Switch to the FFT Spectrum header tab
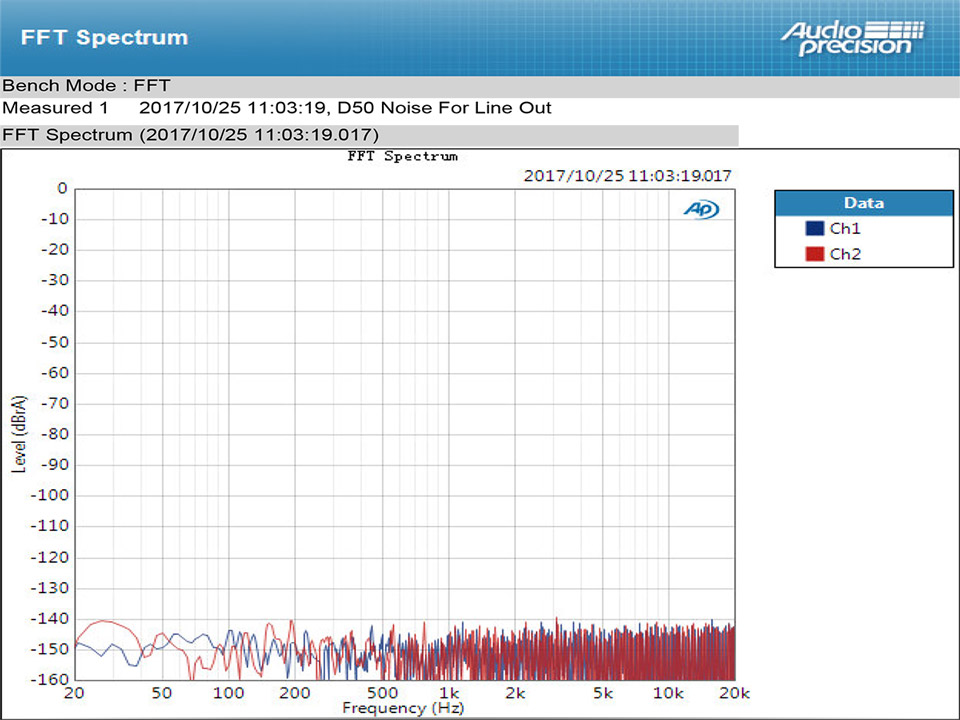 103,37
